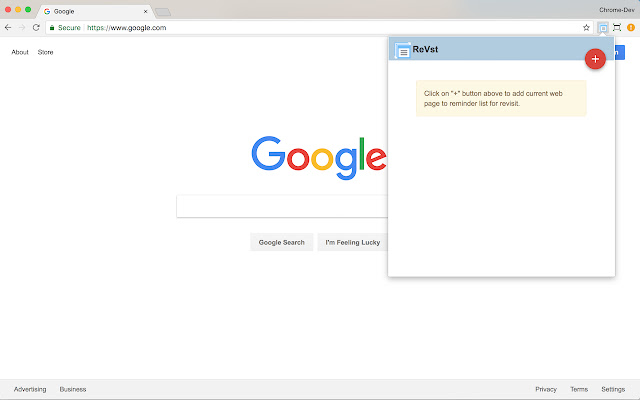Viewport: 640px width, 400px height.
Task: Click the Google search box
Action: pos(282,206)
